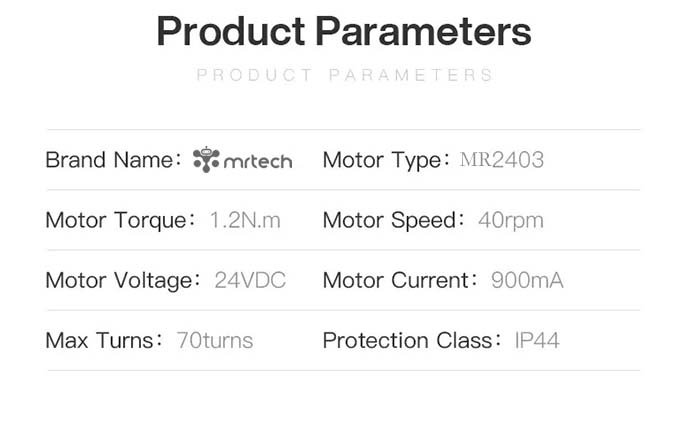Image resolution: width=700 pixels, height=424 pixels.
Task: Click the Brand Name label
Action: coord(113,160)
